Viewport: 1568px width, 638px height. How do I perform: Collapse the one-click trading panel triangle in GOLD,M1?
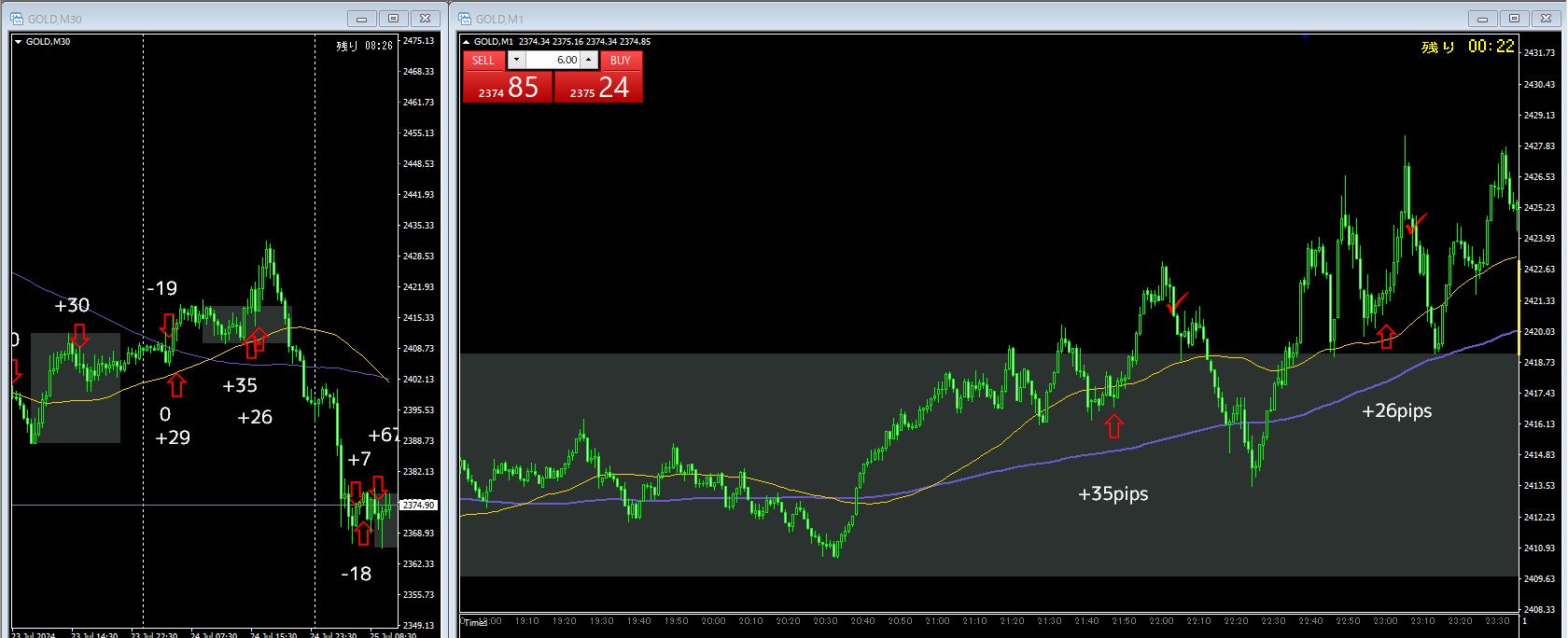tap(467, 42)
